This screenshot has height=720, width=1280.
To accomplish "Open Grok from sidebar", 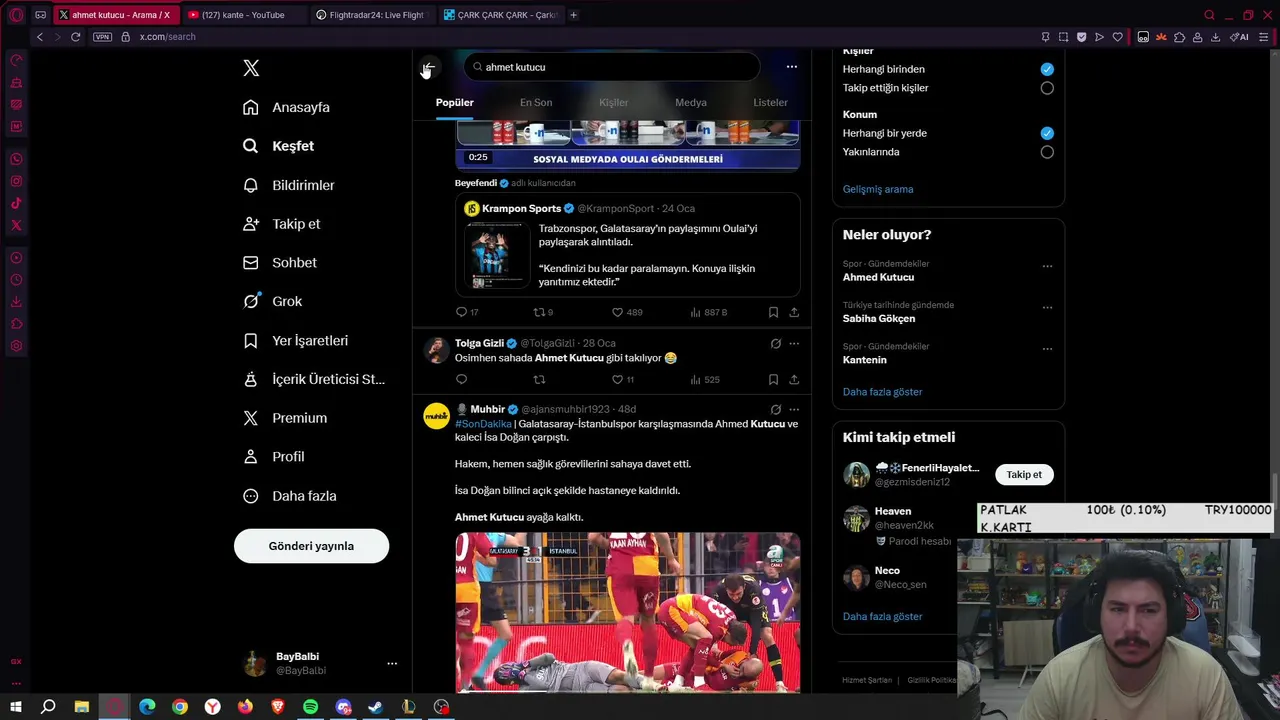I will [273, 301].
